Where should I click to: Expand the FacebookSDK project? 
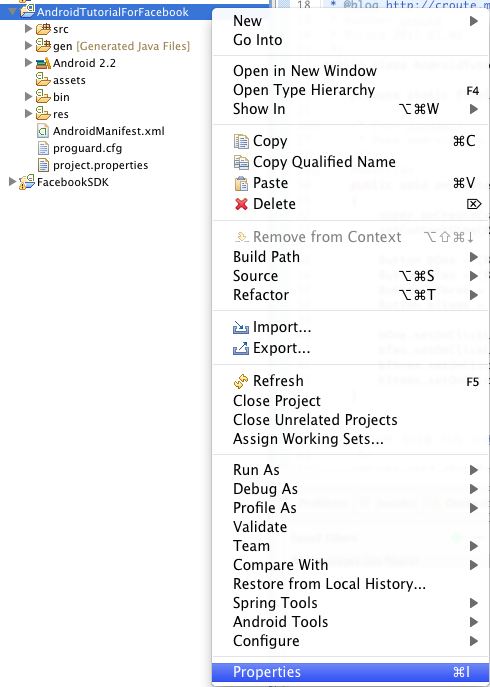[12, 181]
